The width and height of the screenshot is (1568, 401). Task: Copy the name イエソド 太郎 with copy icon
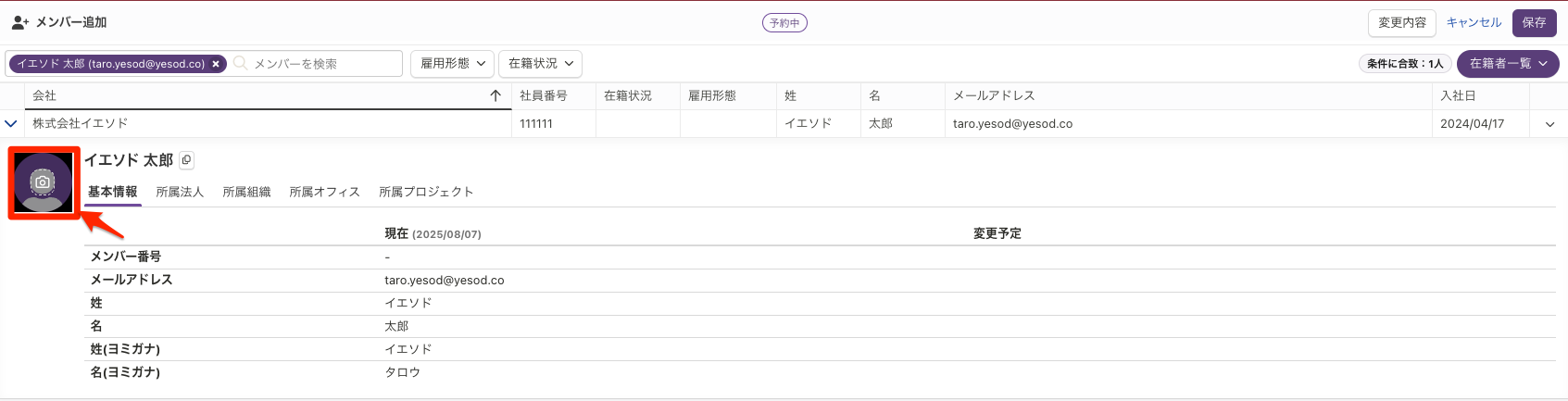(186, 160)
